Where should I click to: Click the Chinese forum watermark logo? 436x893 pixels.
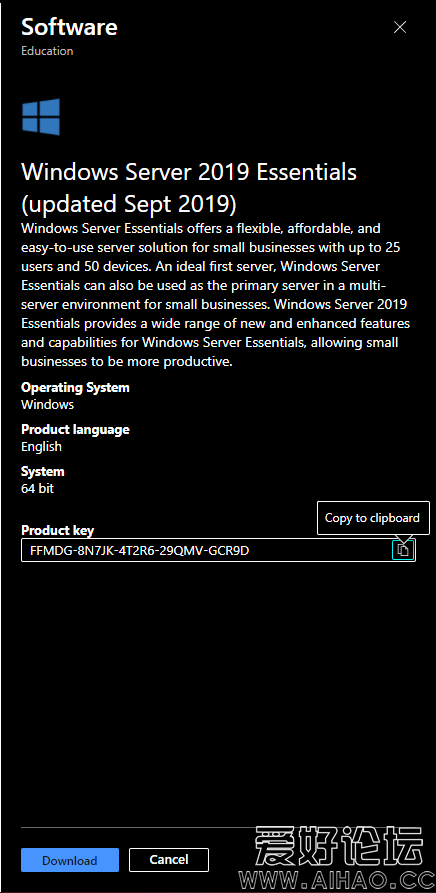point(339,846)
